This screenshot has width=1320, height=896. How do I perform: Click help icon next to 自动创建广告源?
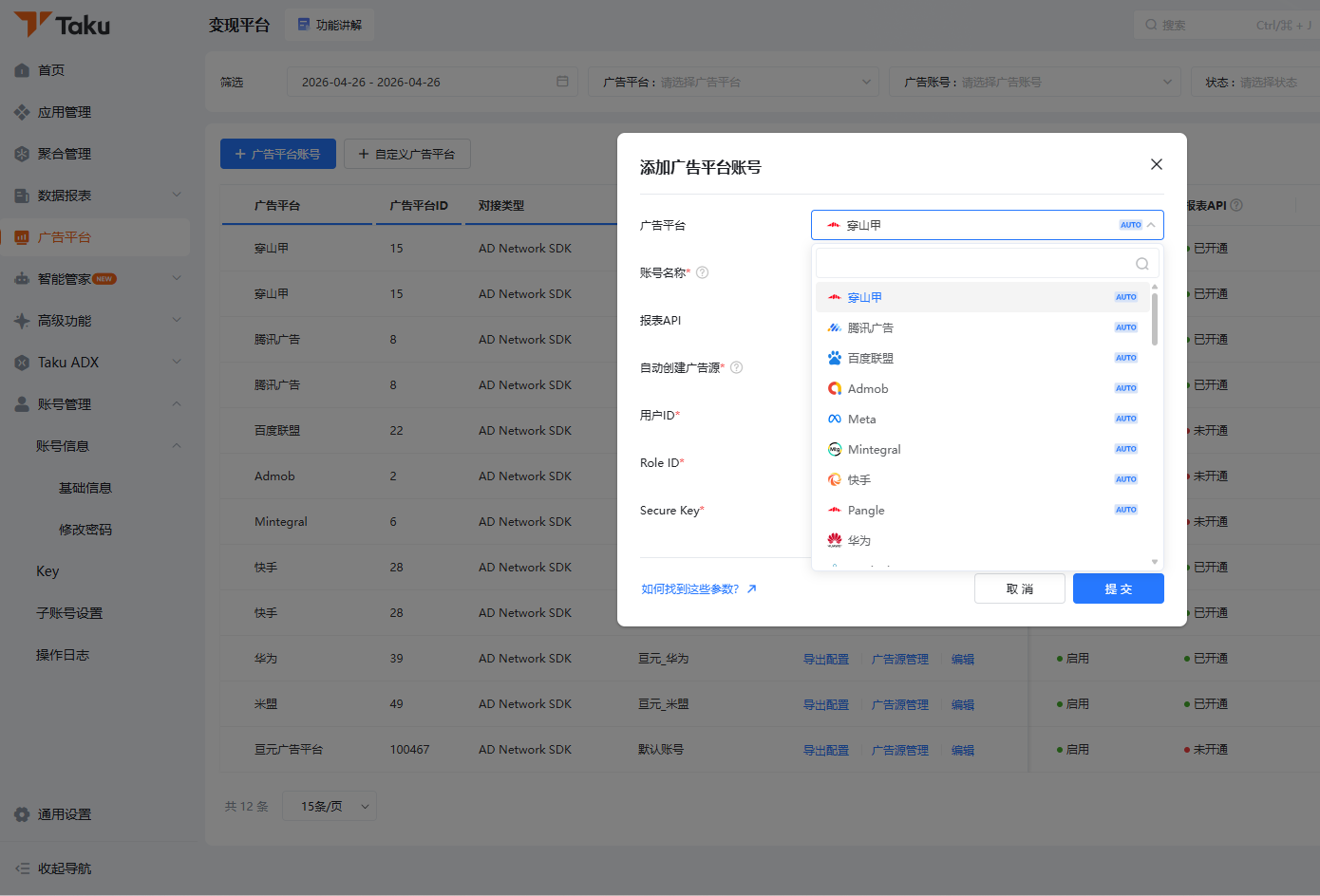click(x=737, y=367)
